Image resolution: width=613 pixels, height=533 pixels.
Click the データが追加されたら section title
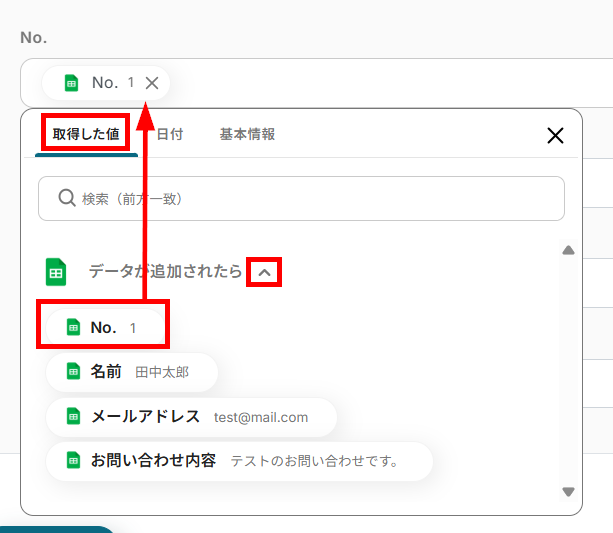pyautogui.click(x=165, y=271)
